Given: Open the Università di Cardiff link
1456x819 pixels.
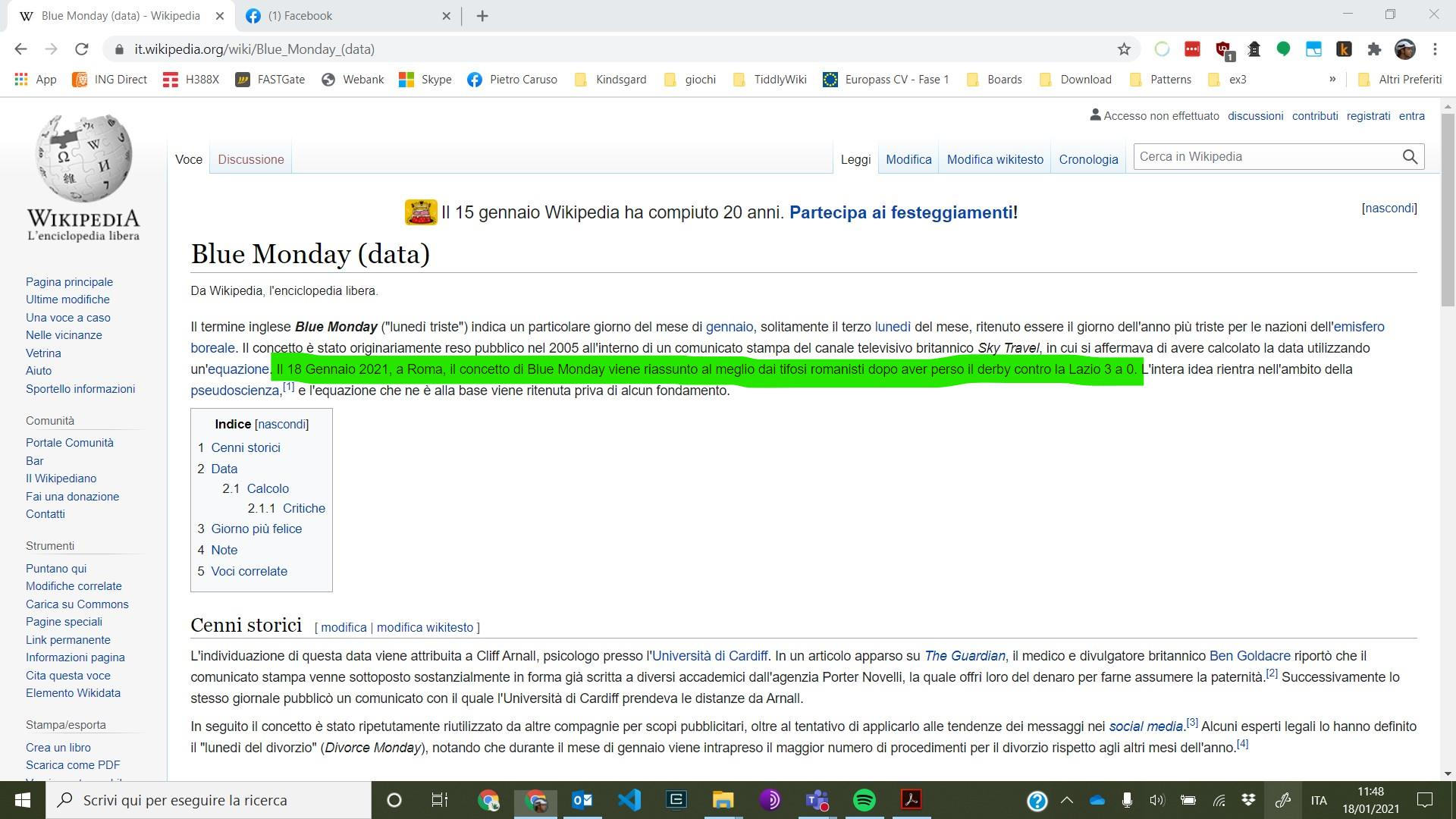Looking at the screenshot, I should click(710, 656).
